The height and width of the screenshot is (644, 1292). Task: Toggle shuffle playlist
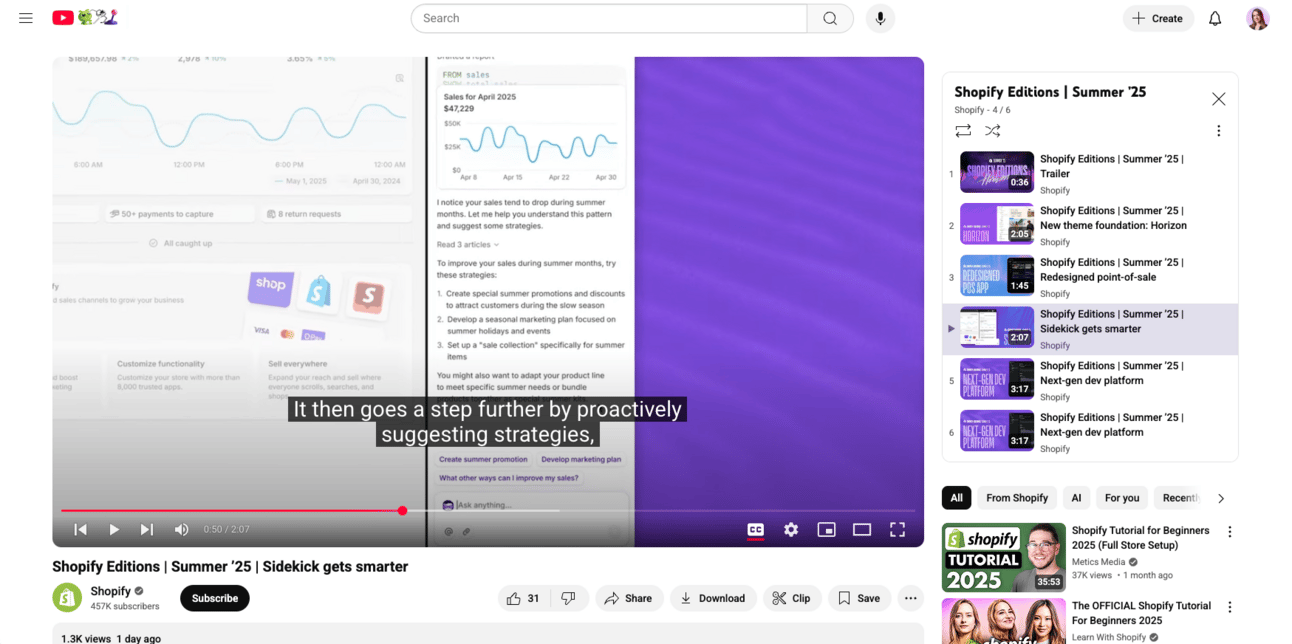[992, 131]
